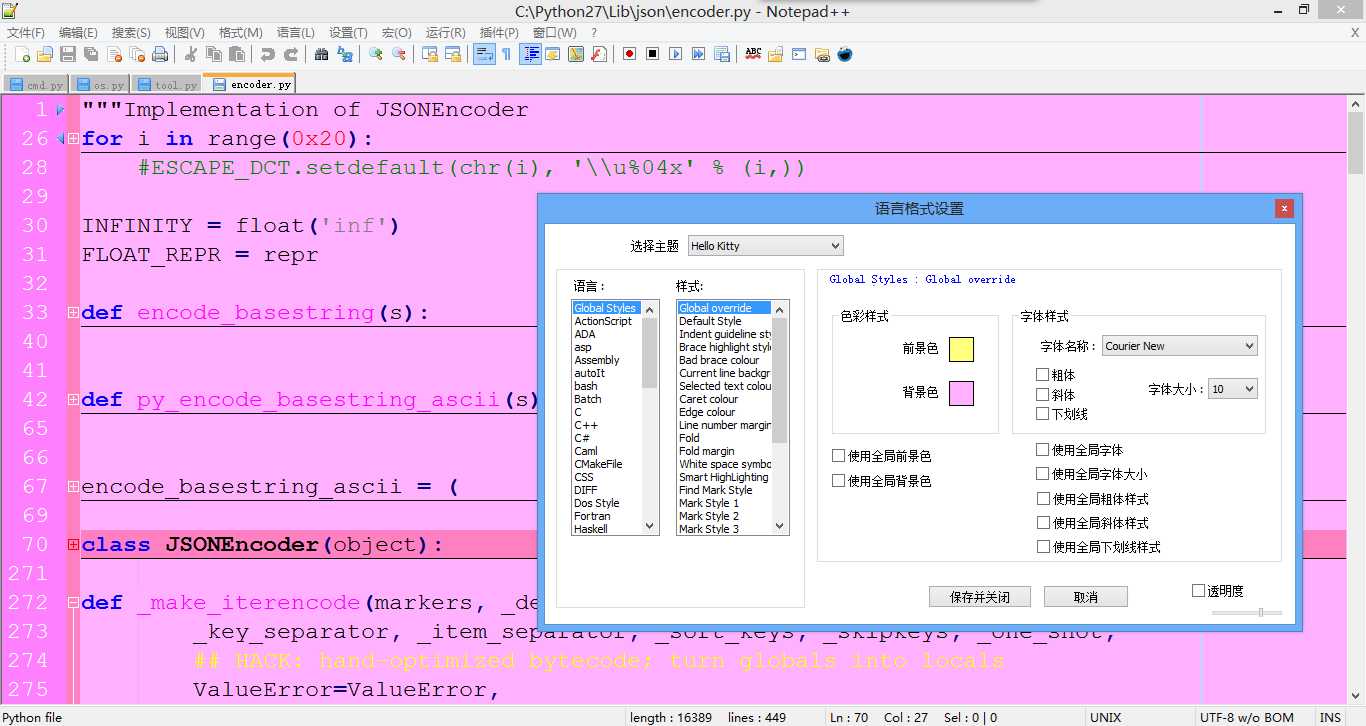This screenshot has height=726, width=1366.
Task: Select Caret colour in the style list
Action: [x=724, y=399]
